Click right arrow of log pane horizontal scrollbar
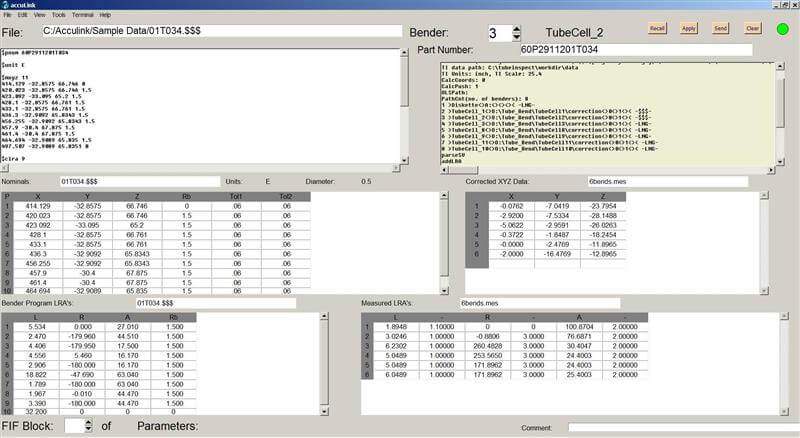This screenshot has height=438, width=800. coord(770,170)
